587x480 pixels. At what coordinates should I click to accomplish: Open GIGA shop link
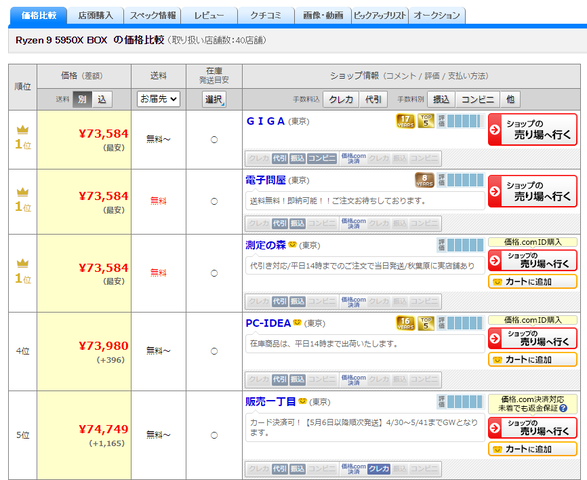(x=265, y=121)
